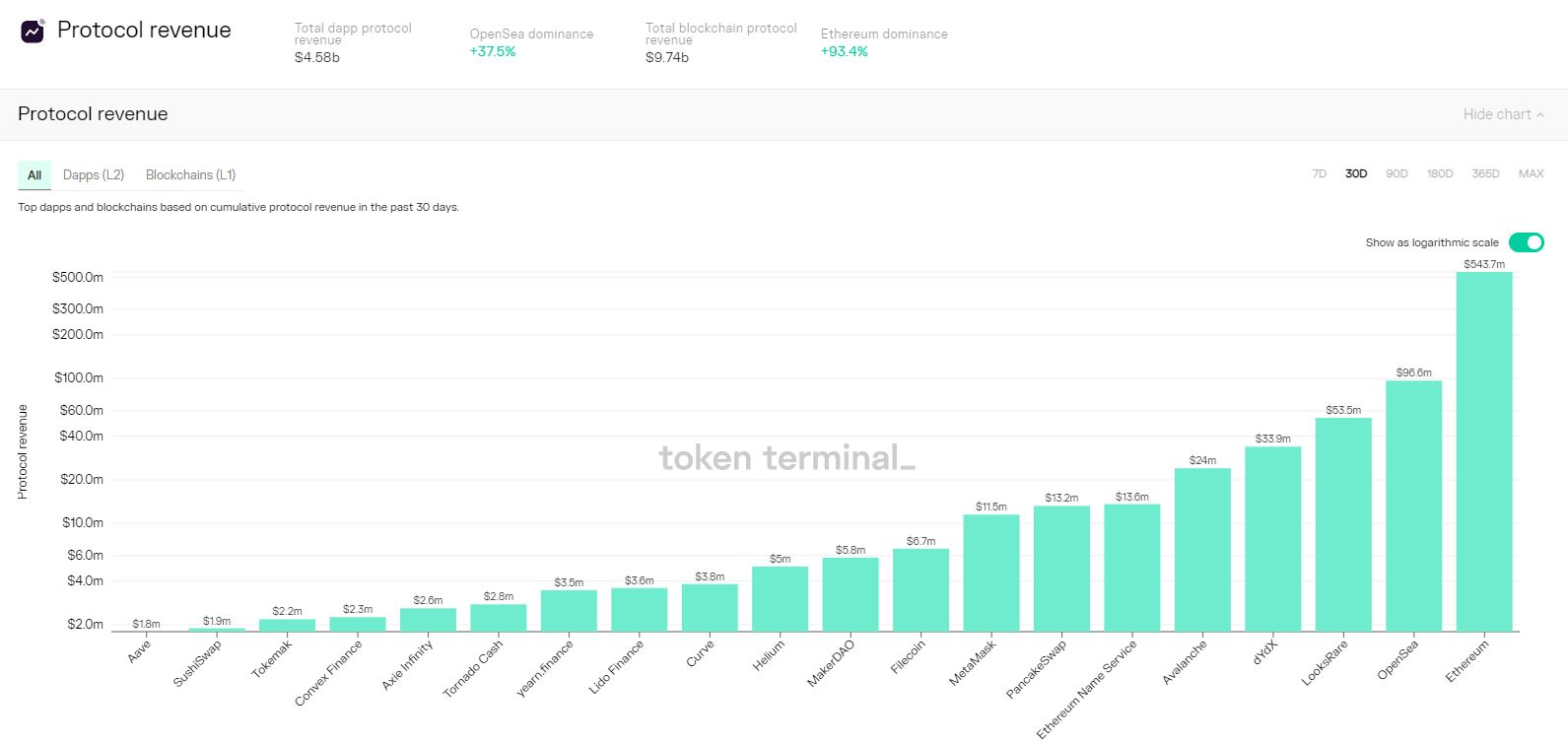Click the $24m value label
Viewport: 1568px width, 744px height.
coord(1202,460)
